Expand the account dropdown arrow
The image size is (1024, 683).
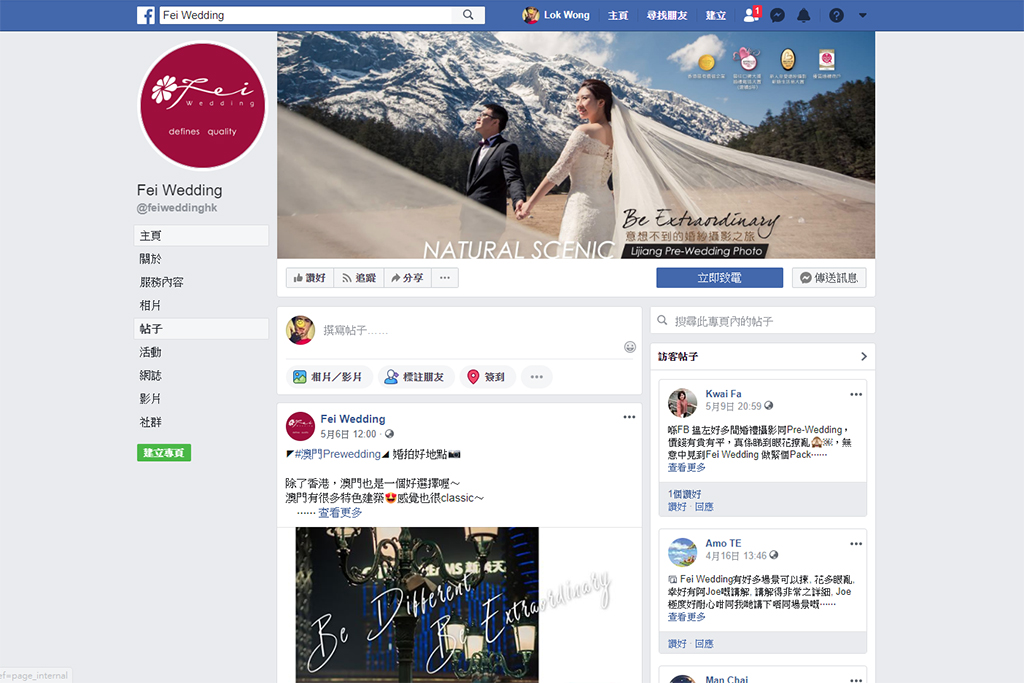(x=863, y=15)
